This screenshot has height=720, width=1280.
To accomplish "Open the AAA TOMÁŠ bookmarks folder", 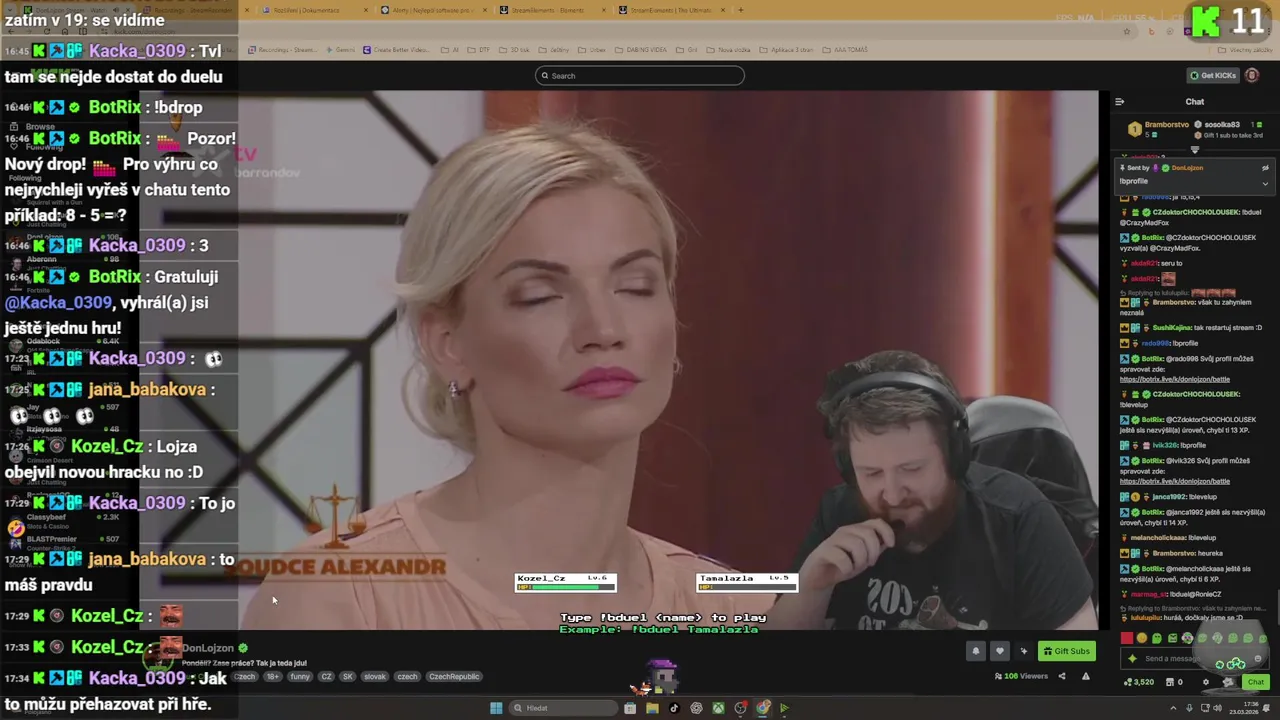I will coord(846,50).
